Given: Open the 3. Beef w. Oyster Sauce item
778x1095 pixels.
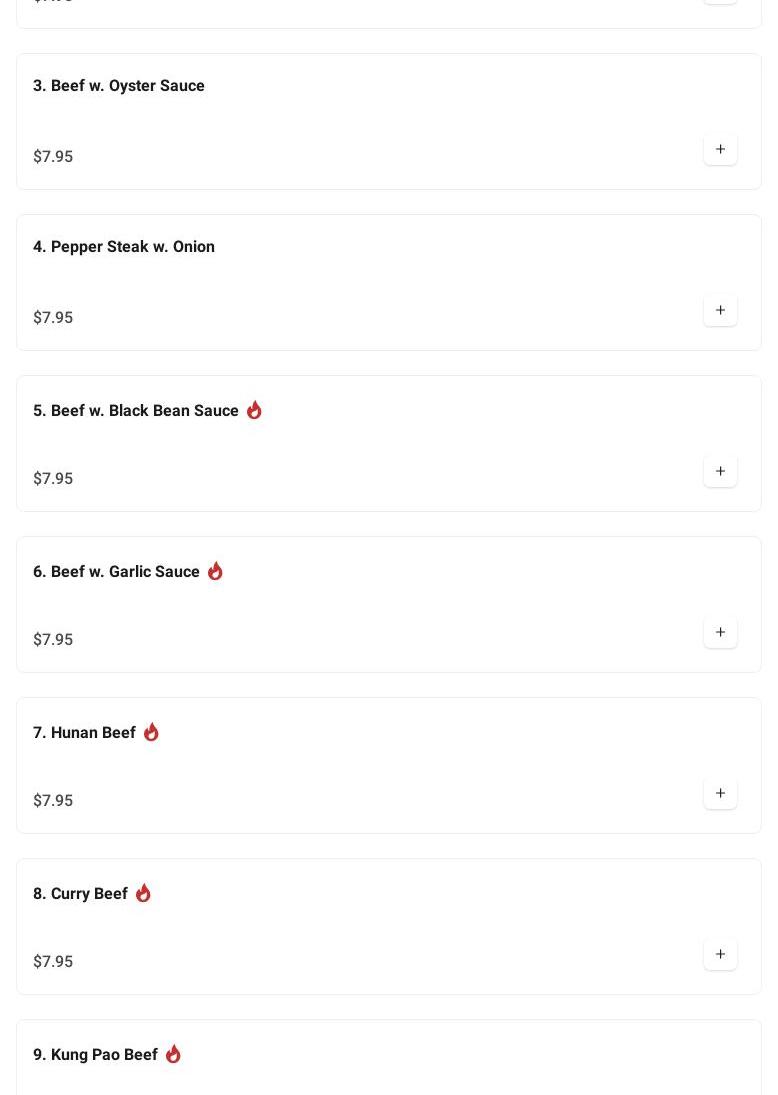Looking at the screenshot, I should coord(119,86).
